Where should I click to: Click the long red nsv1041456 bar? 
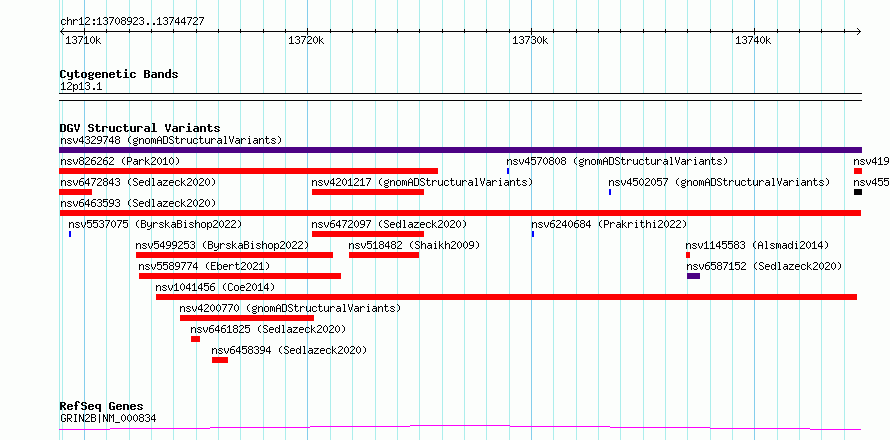(506, 297)
